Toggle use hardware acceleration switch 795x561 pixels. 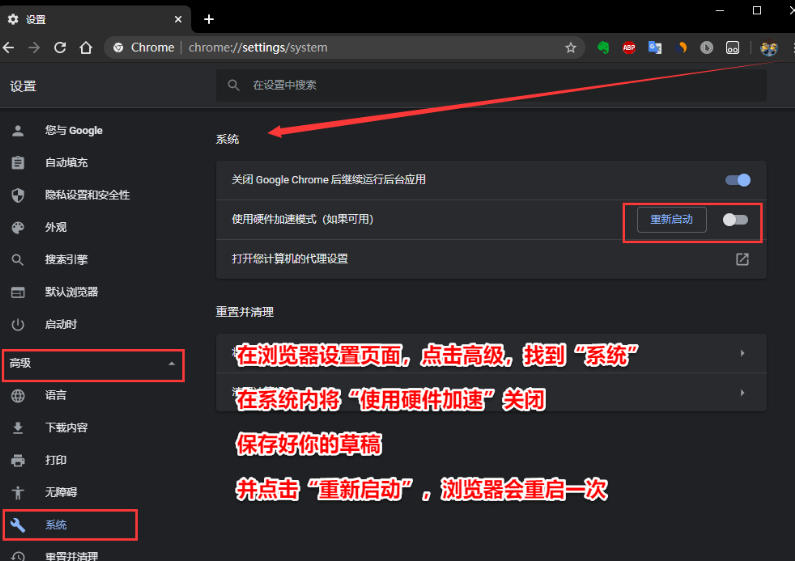pyautogui.click(x=735, y=219)
